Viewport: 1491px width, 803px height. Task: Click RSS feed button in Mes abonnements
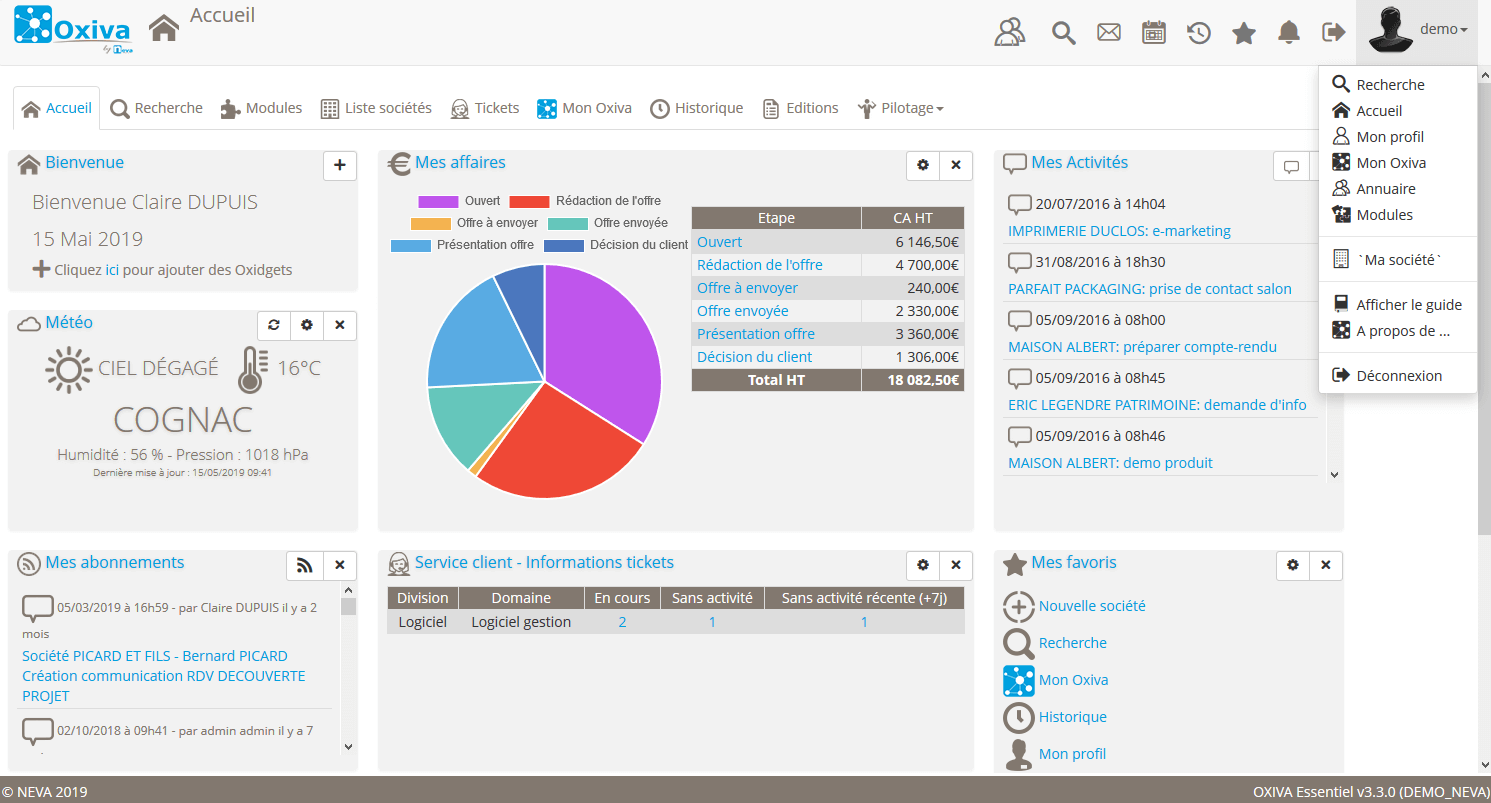click(305, 565)
